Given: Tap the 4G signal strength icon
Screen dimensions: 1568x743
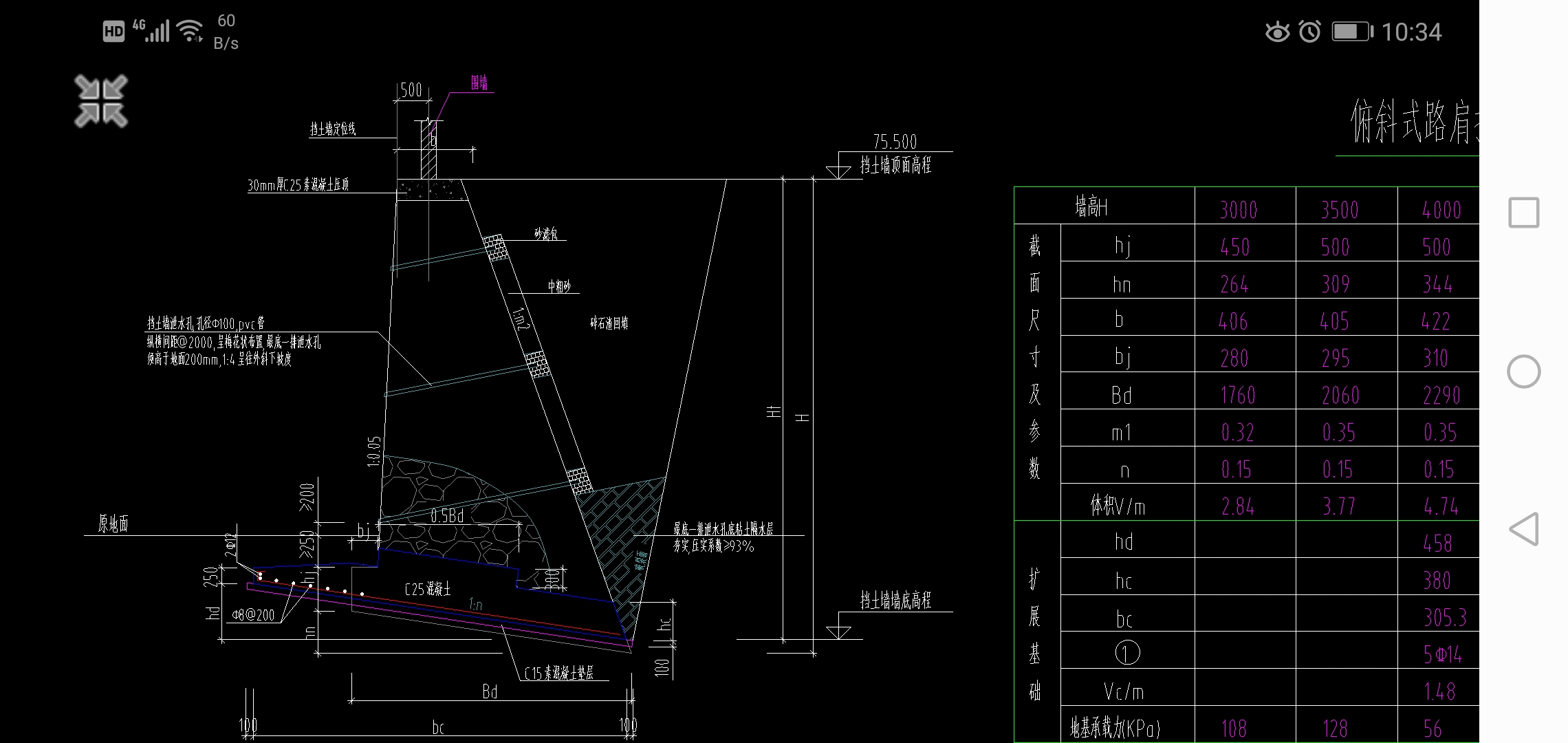Looking at the screenshot, I should point(151,30).
